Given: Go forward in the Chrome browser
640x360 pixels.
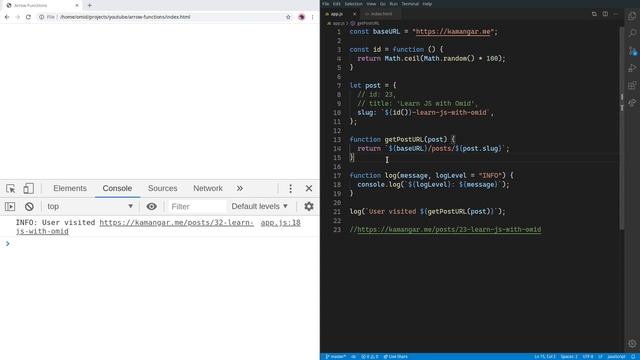Looking at the screenshot, I should click(18, 17).
